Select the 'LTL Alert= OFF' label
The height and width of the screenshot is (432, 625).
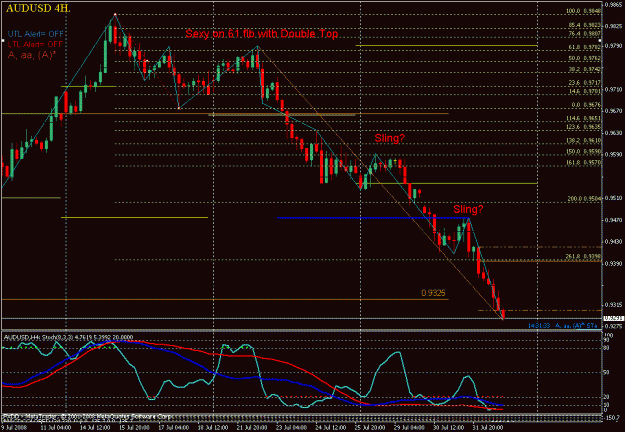pos(35,44)
